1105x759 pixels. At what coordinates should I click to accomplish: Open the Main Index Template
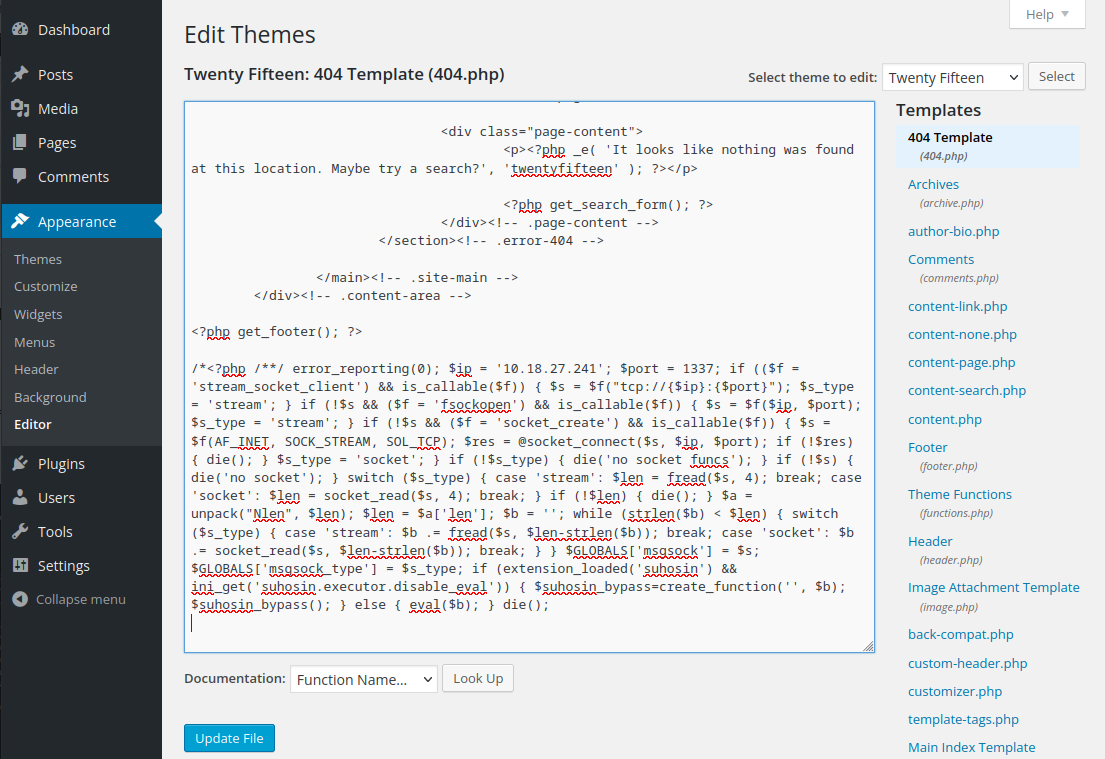972,748
